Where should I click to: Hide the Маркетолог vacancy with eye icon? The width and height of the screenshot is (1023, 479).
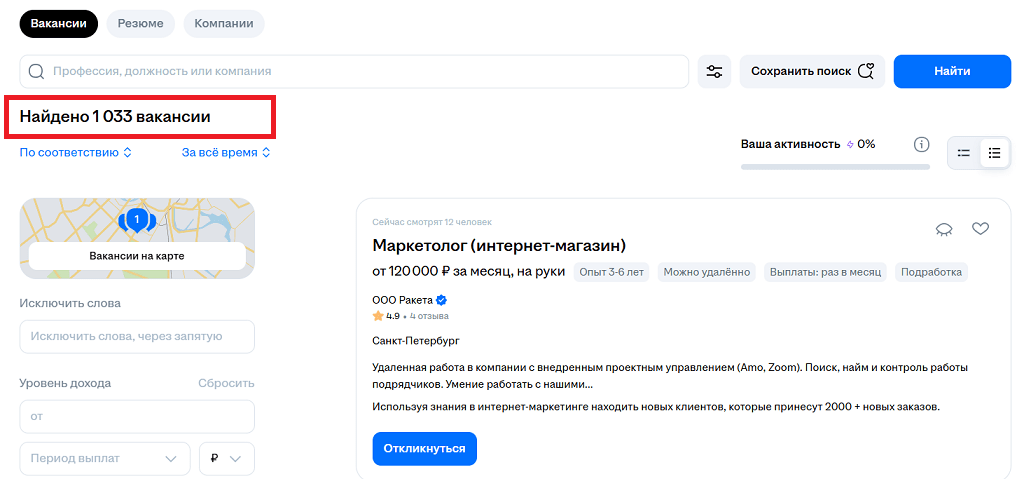[943, 229]
